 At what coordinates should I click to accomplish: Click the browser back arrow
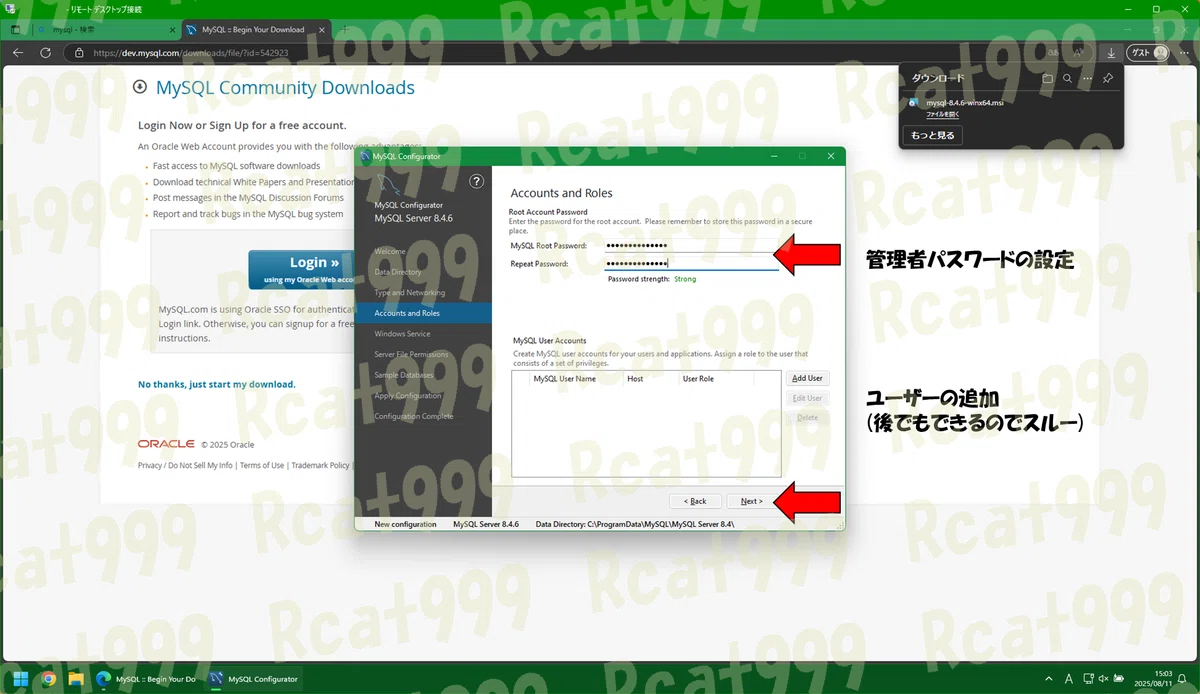18,53
